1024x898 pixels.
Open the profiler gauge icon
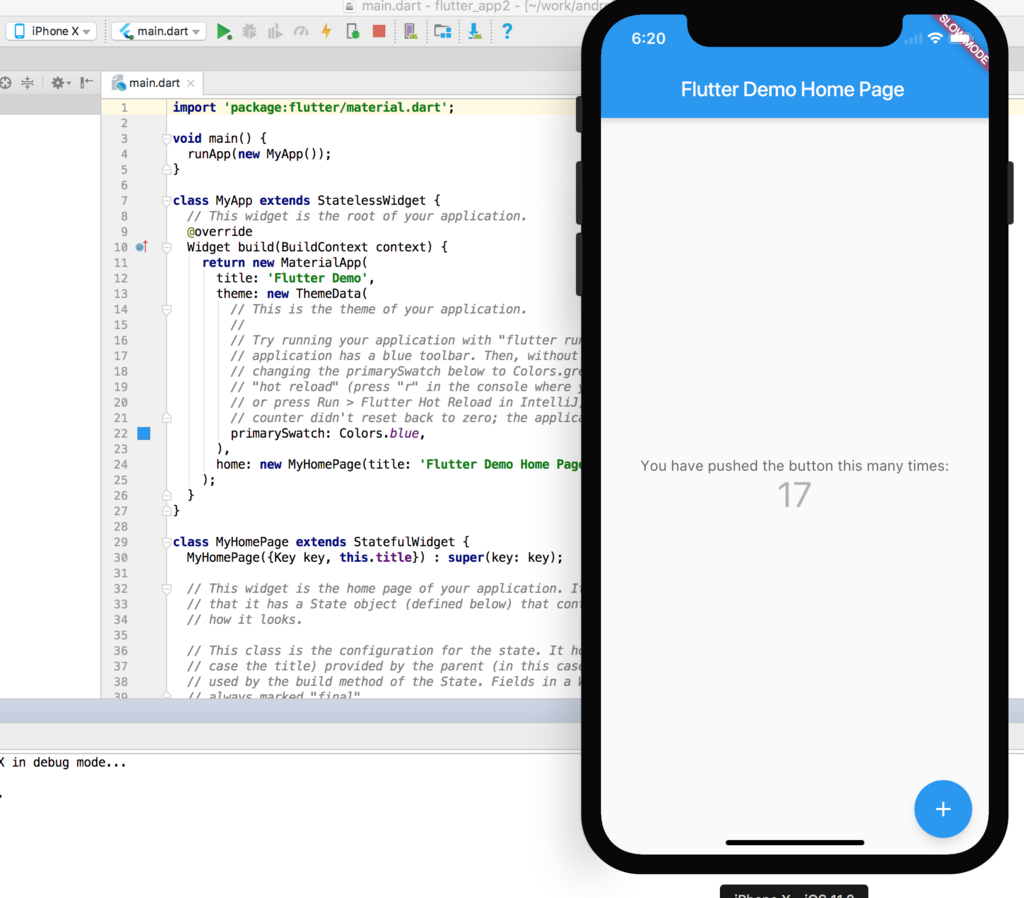[x=300, y=31]
